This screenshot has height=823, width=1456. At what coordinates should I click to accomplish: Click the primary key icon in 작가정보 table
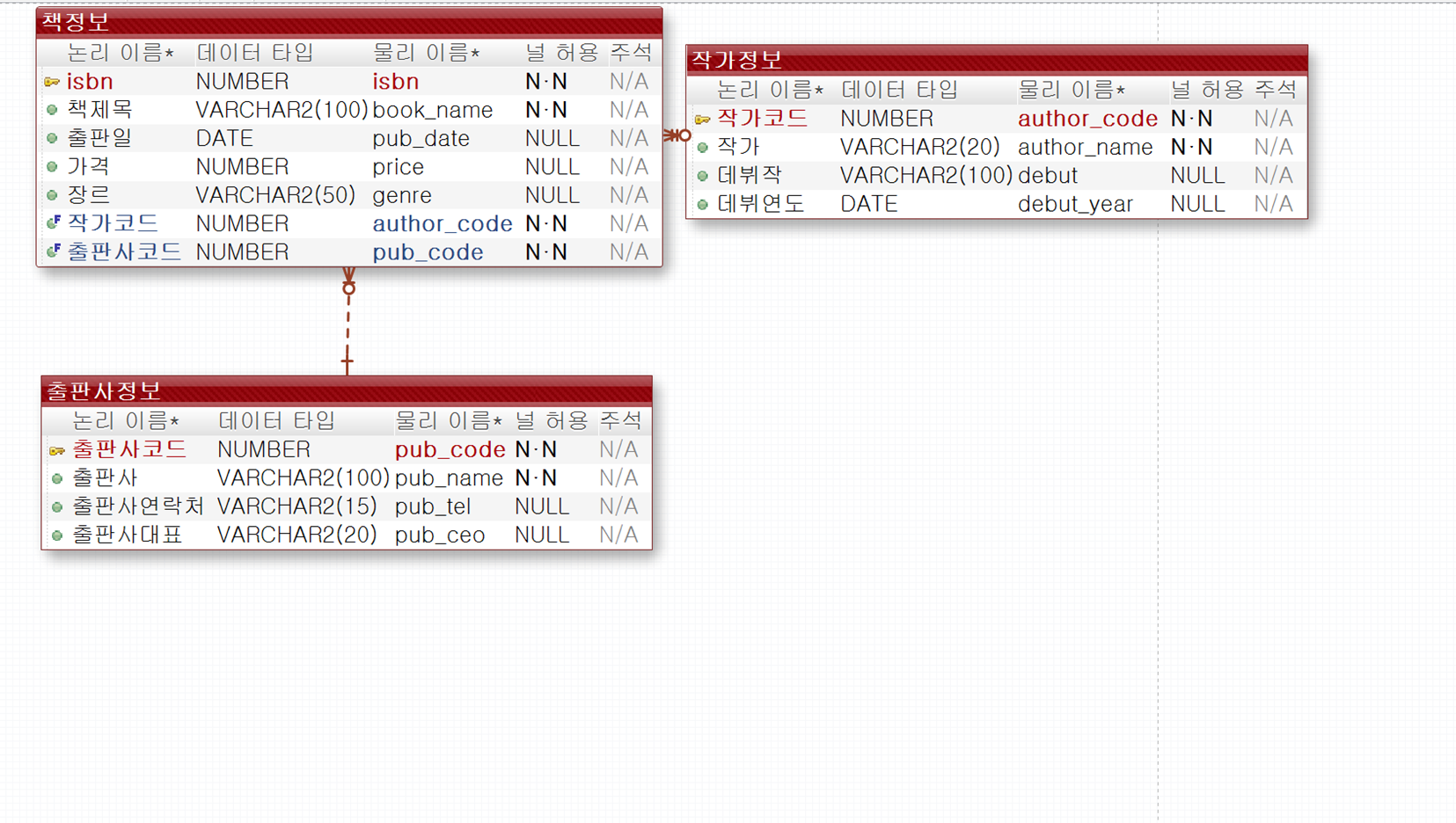[702, 119]
